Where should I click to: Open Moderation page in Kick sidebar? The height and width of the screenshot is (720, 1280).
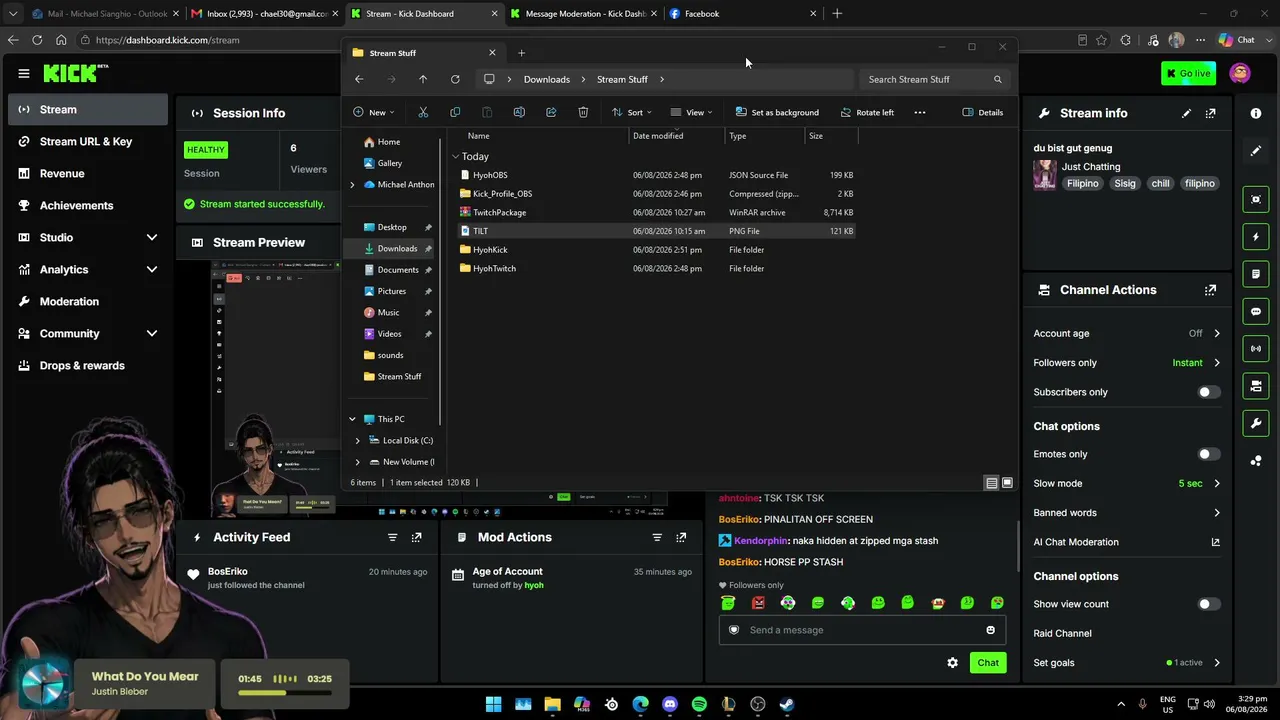(88, 301)
